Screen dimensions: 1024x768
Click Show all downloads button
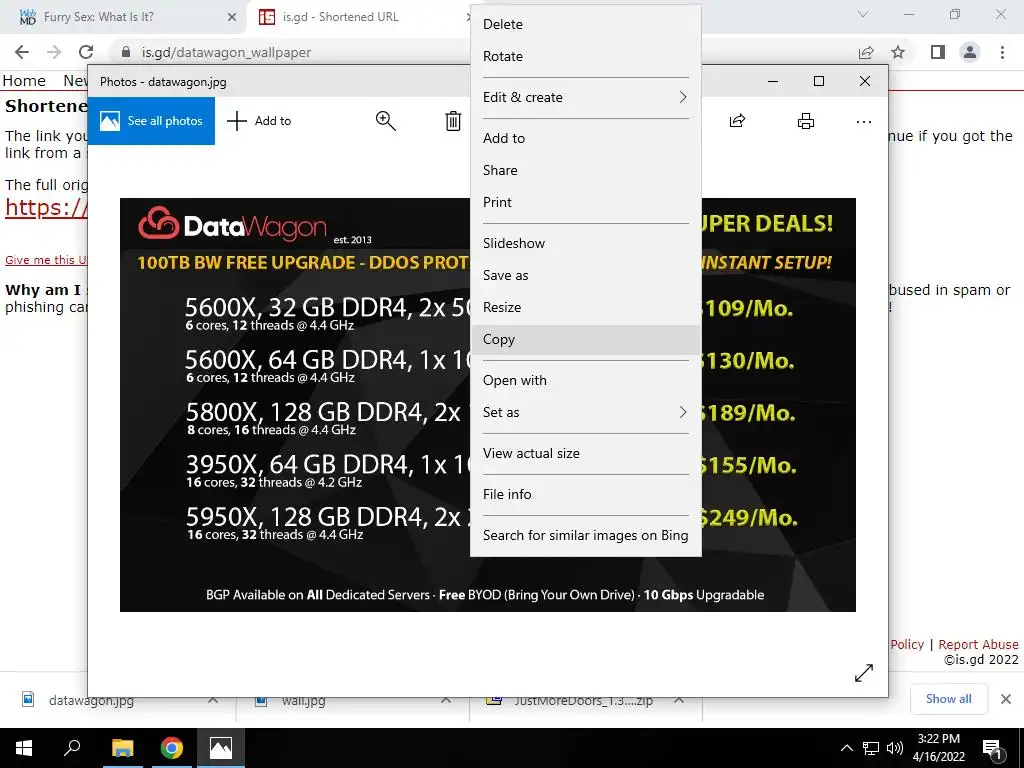[x=948, y=699]
